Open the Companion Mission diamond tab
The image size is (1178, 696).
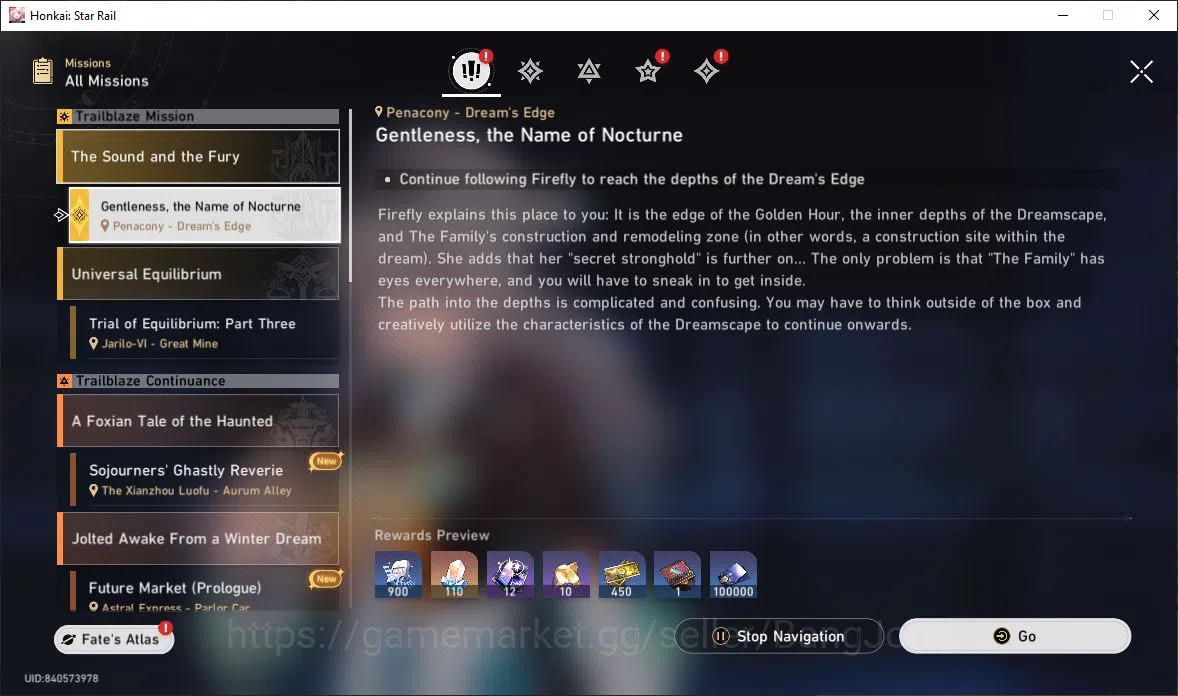(x=706, y=71)
